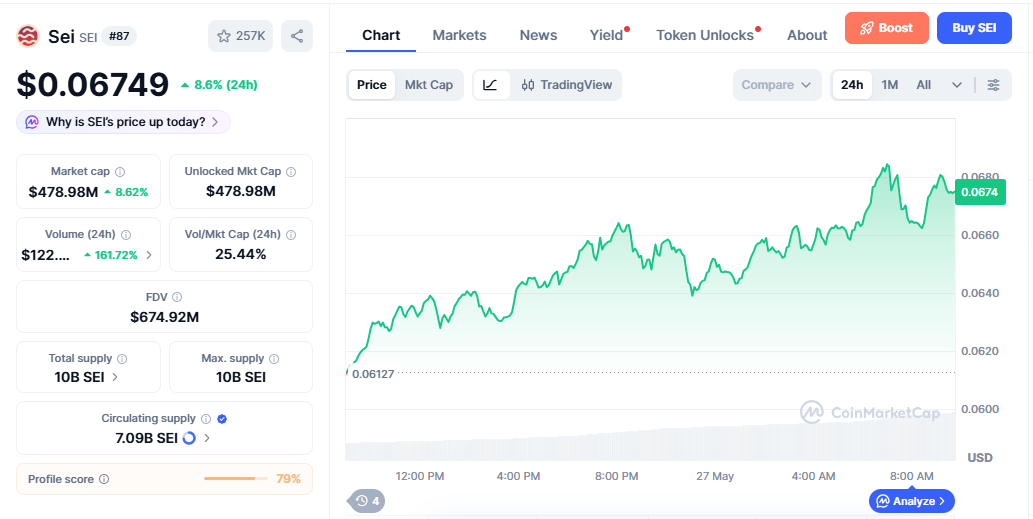This screenshot has height=519, width=1033.
Task: Expand Volume (24h) details chevron
Action: (x=149, y=255)
